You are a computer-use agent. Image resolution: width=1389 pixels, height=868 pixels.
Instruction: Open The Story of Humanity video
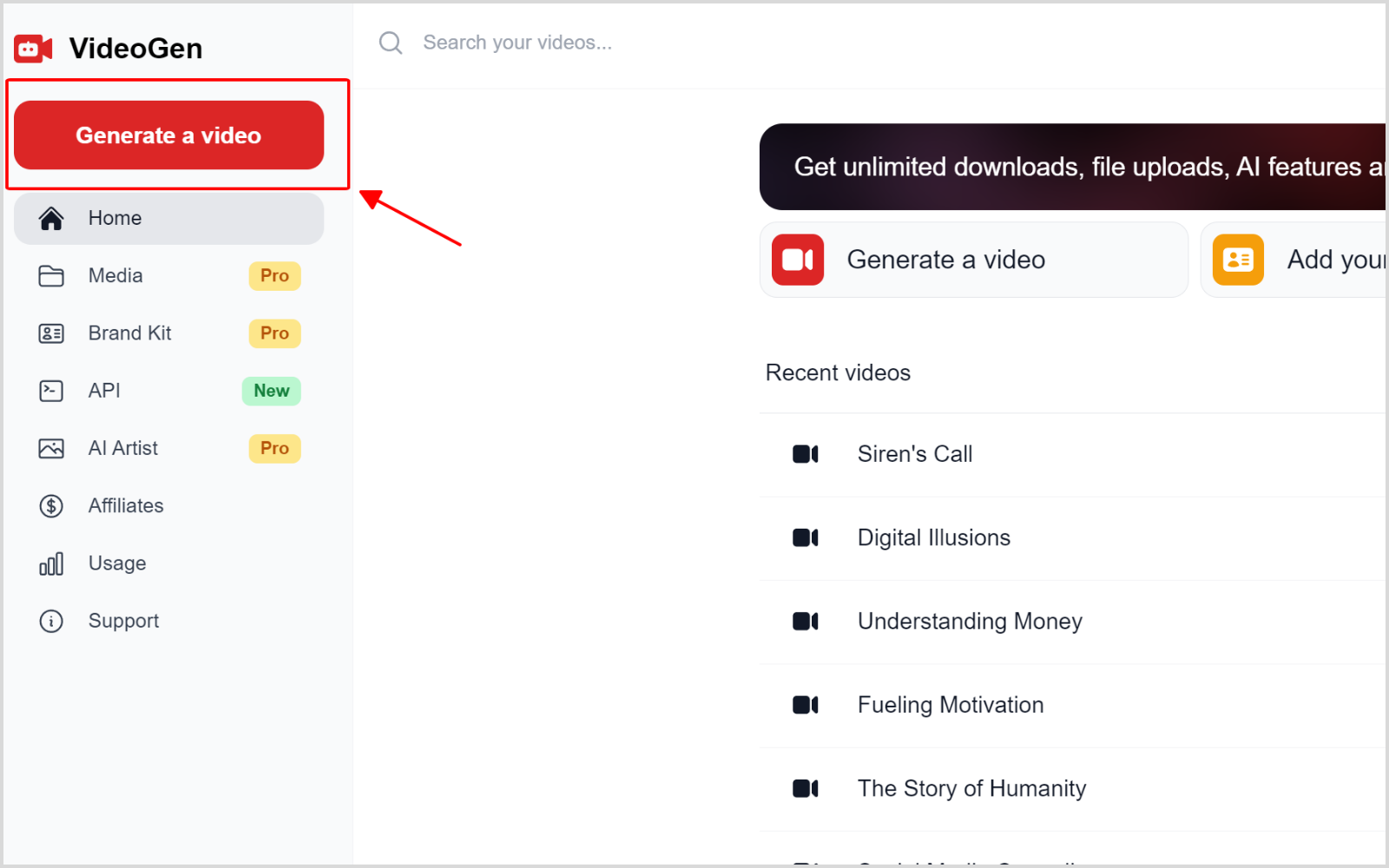coord(1073,789)
